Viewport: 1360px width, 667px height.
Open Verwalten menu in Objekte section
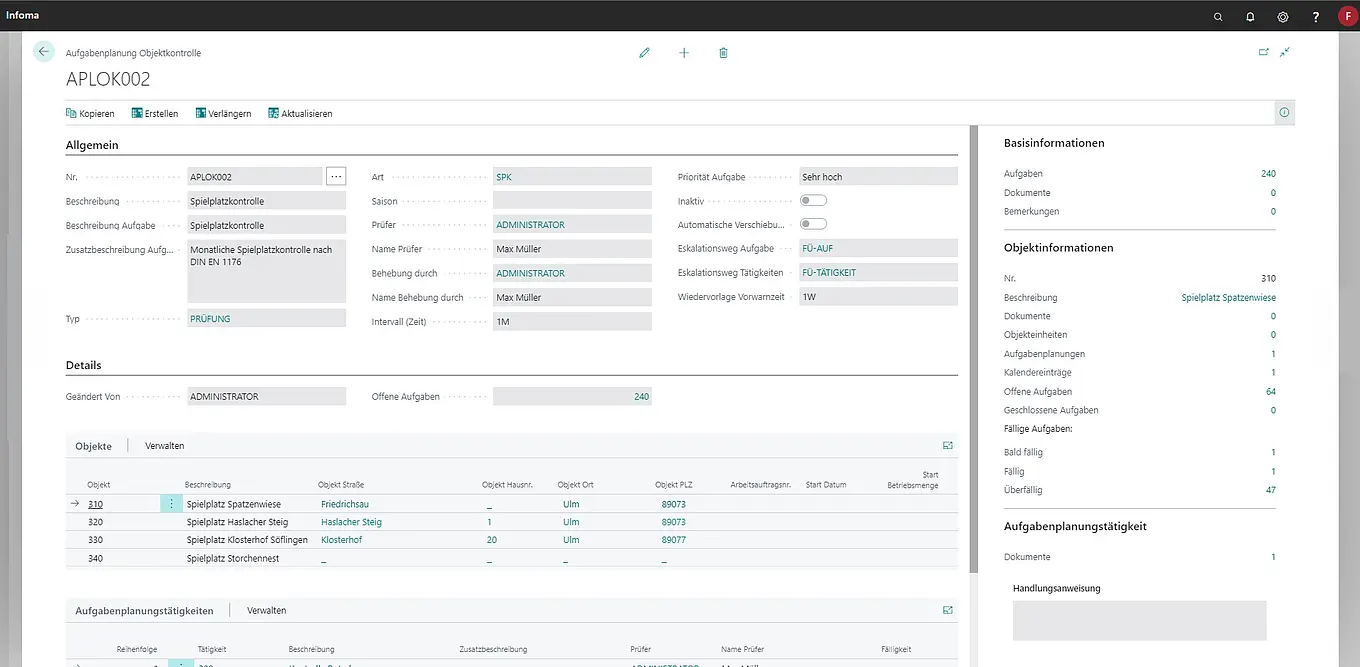(165, 446)
